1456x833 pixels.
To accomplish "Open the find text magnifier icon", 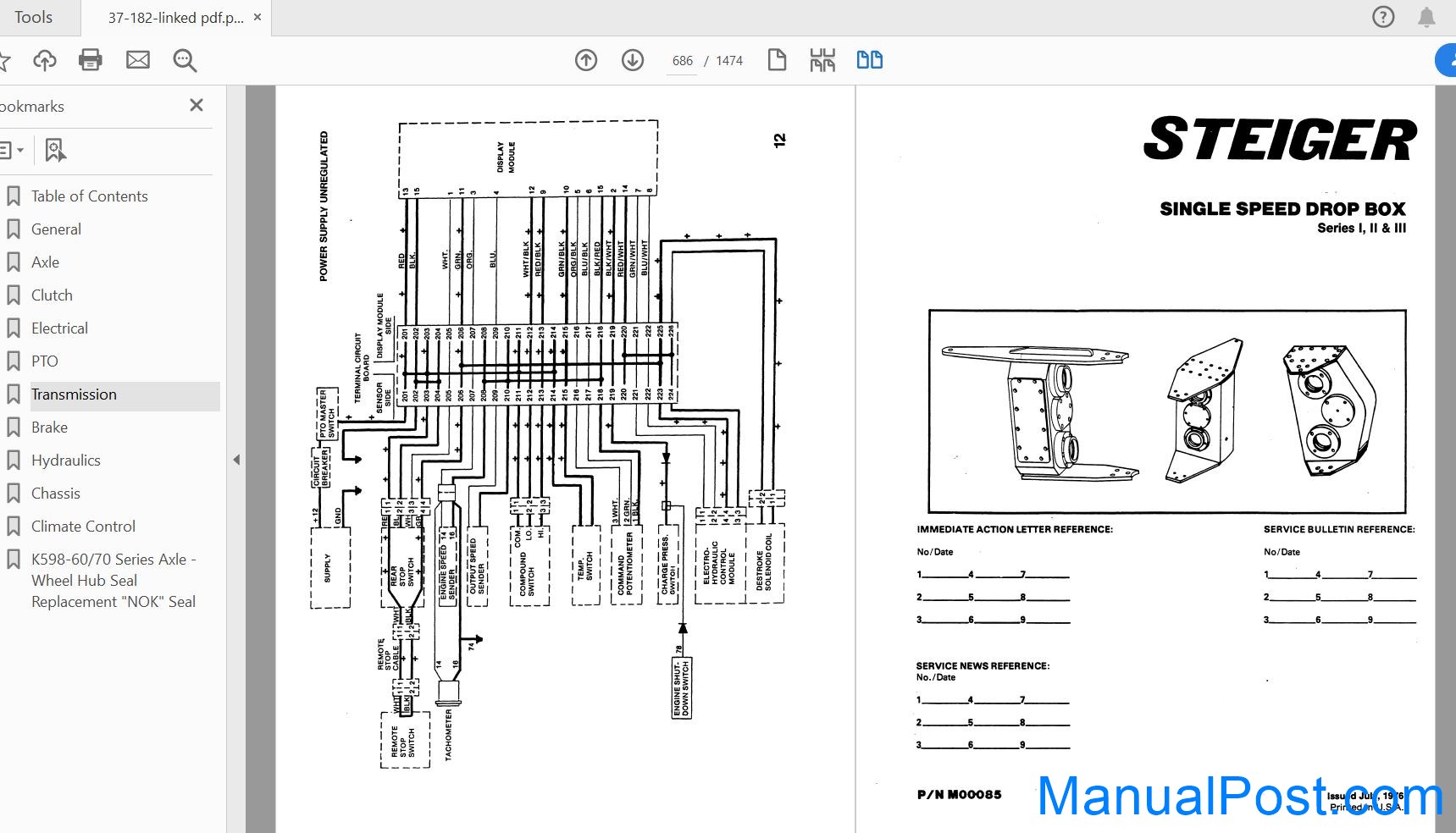I will 185,60.
